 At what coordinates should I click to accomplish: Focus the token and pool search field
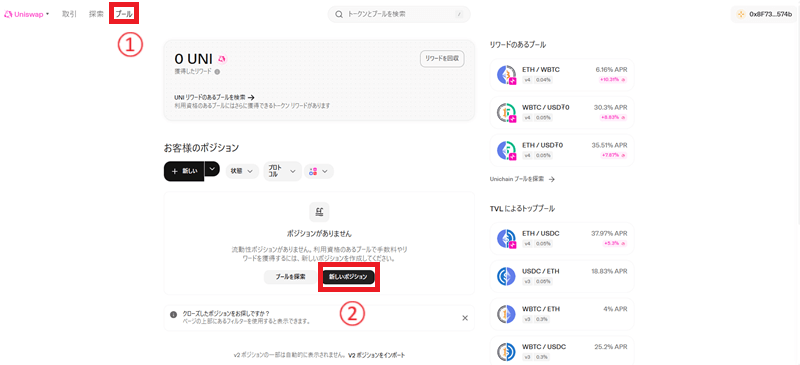click(x=399, y=14)
